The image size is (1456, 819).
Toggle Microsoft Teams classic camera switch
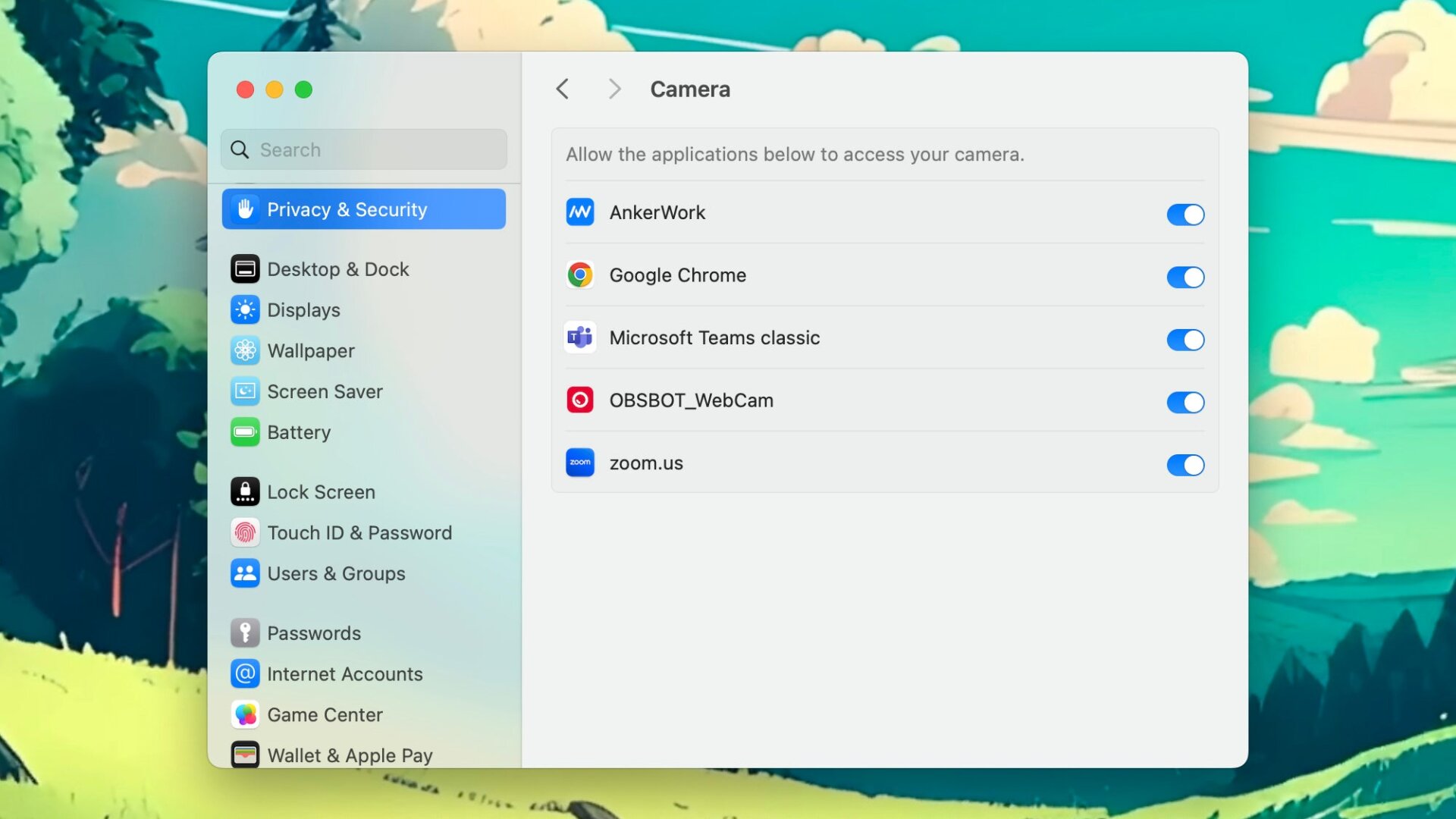coord(1185,340)
